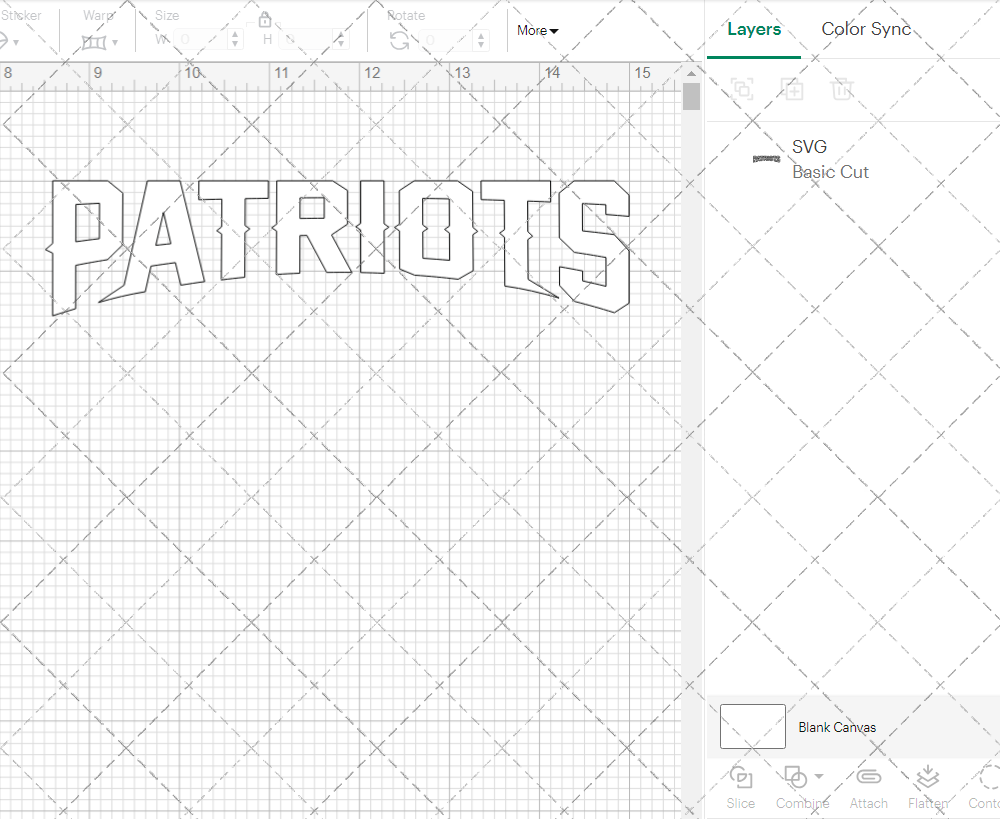Click the Group layers icon
The image size is (1000, 819).
click(742, 89)
